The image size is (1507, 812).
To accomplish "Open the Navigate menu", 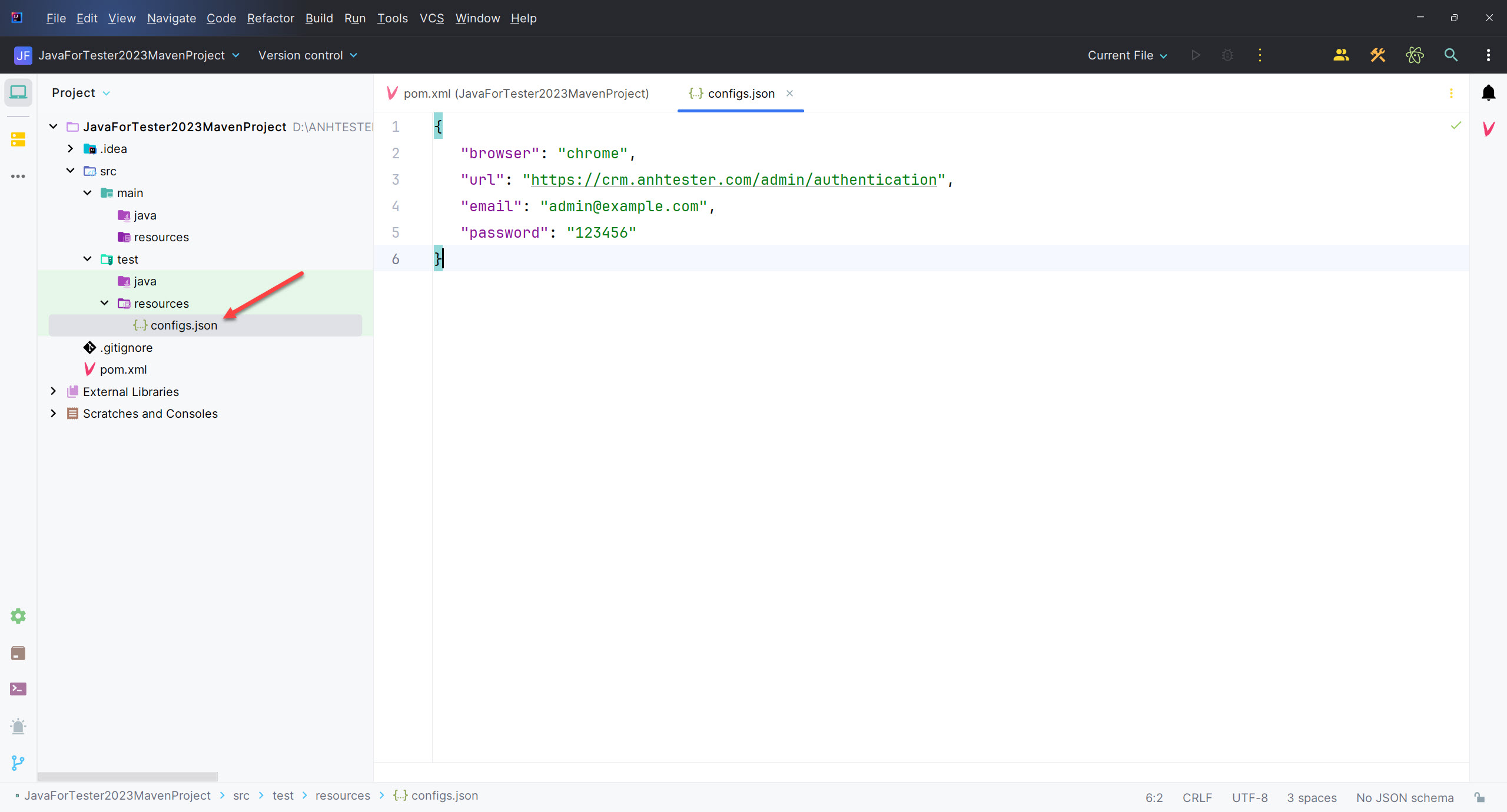I will [171, 18].
